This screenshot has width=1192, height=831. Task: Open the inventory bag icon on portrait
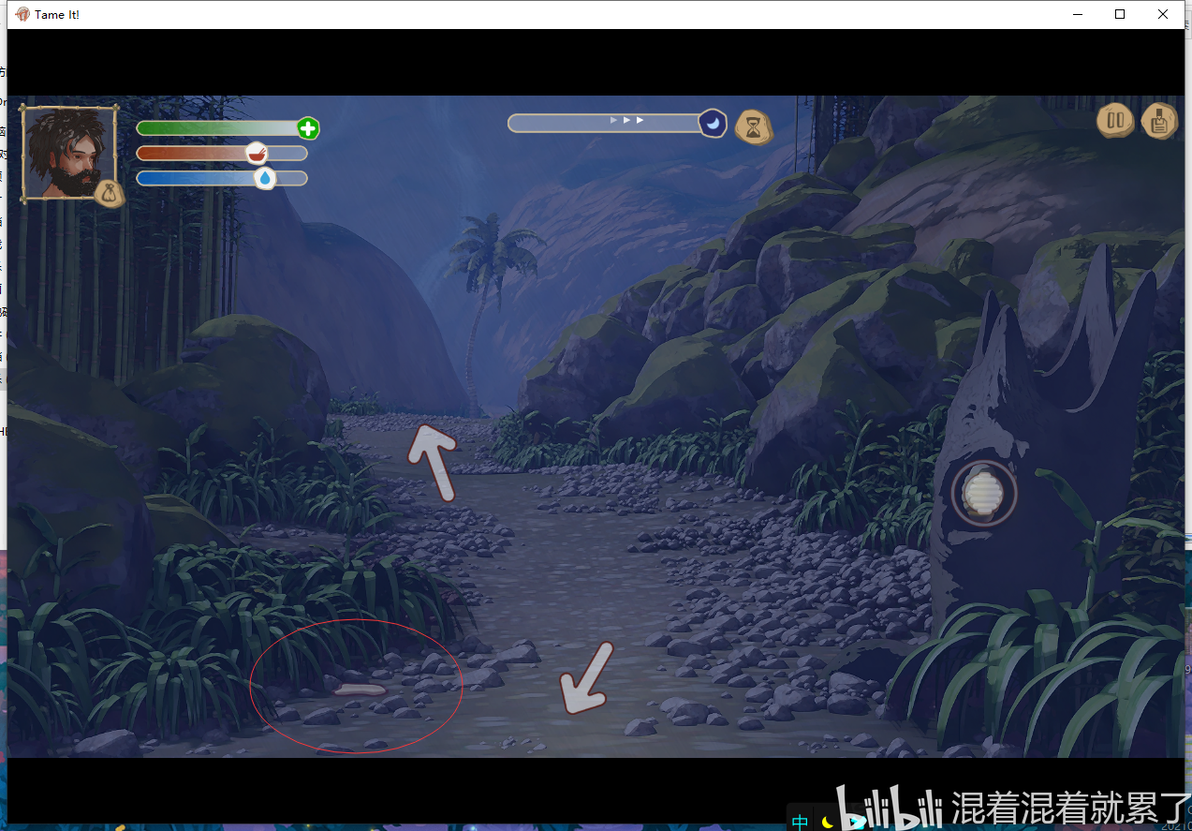[x=109, y=194]
